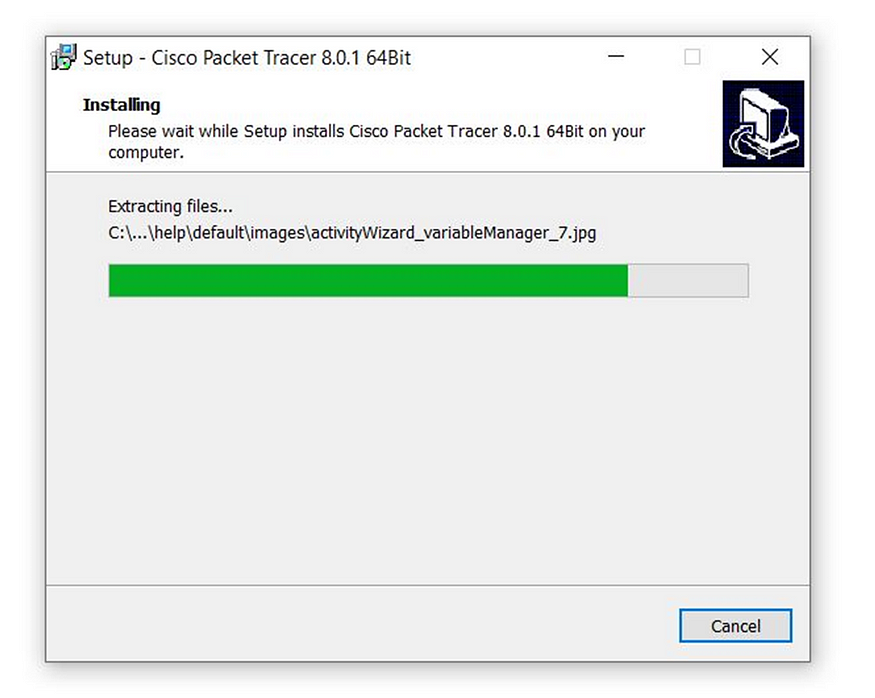Click the bold "Installing" heading
The height and width of the screenshot is (698, 875).
[122, 105]
